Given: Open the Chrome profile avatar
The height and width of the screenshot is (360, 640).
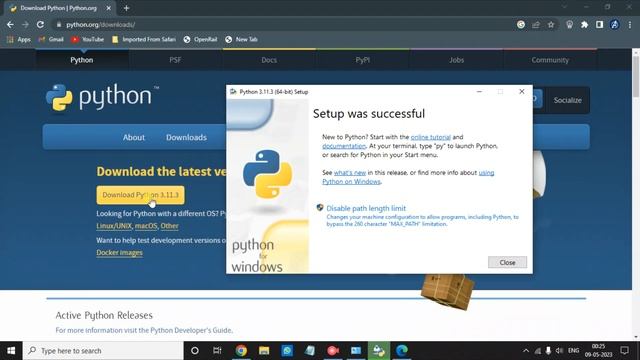Looking at the screenshot, I should tap(614, 24).
